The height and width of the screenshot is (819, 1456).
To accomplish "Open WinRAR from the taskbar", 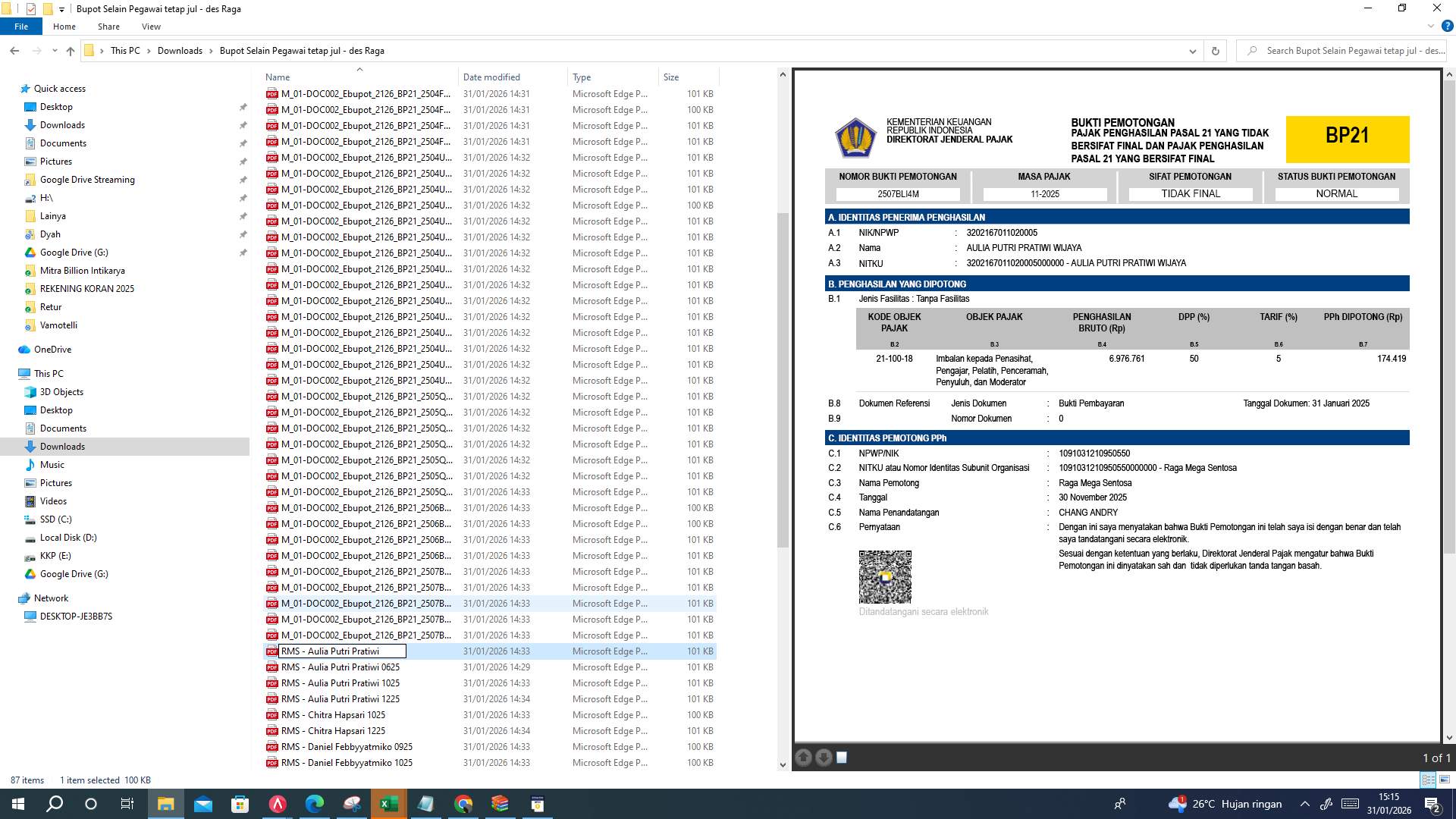I will click(499, 804).
